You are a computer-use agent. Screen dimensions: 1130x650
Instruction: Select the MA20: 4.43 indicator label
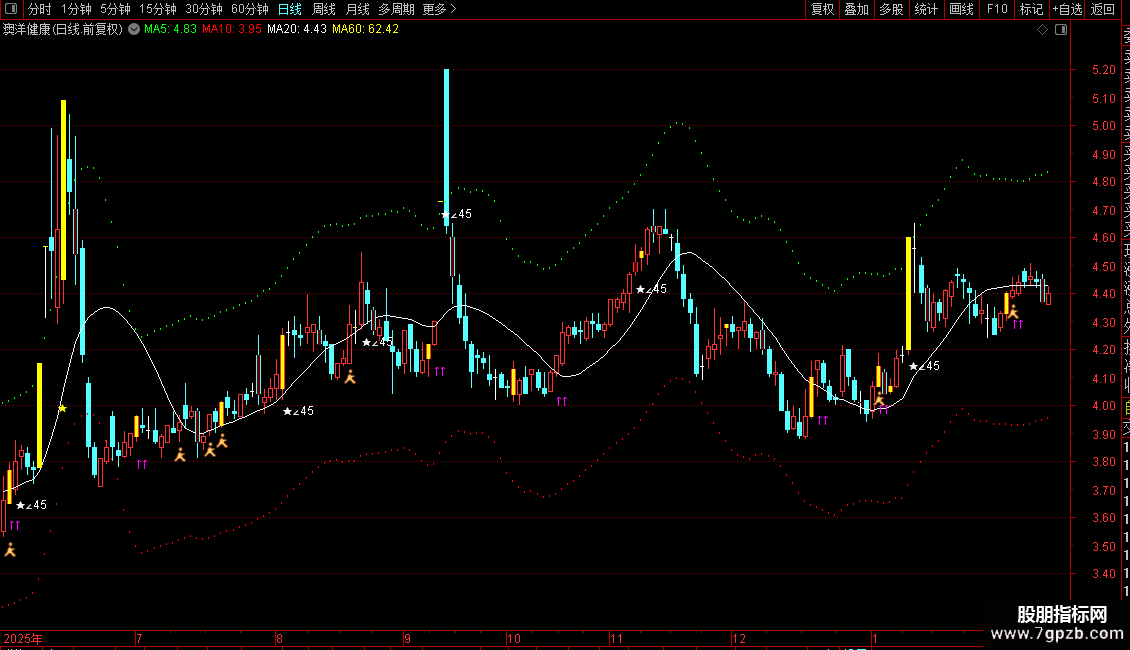(x=296, y=30)
